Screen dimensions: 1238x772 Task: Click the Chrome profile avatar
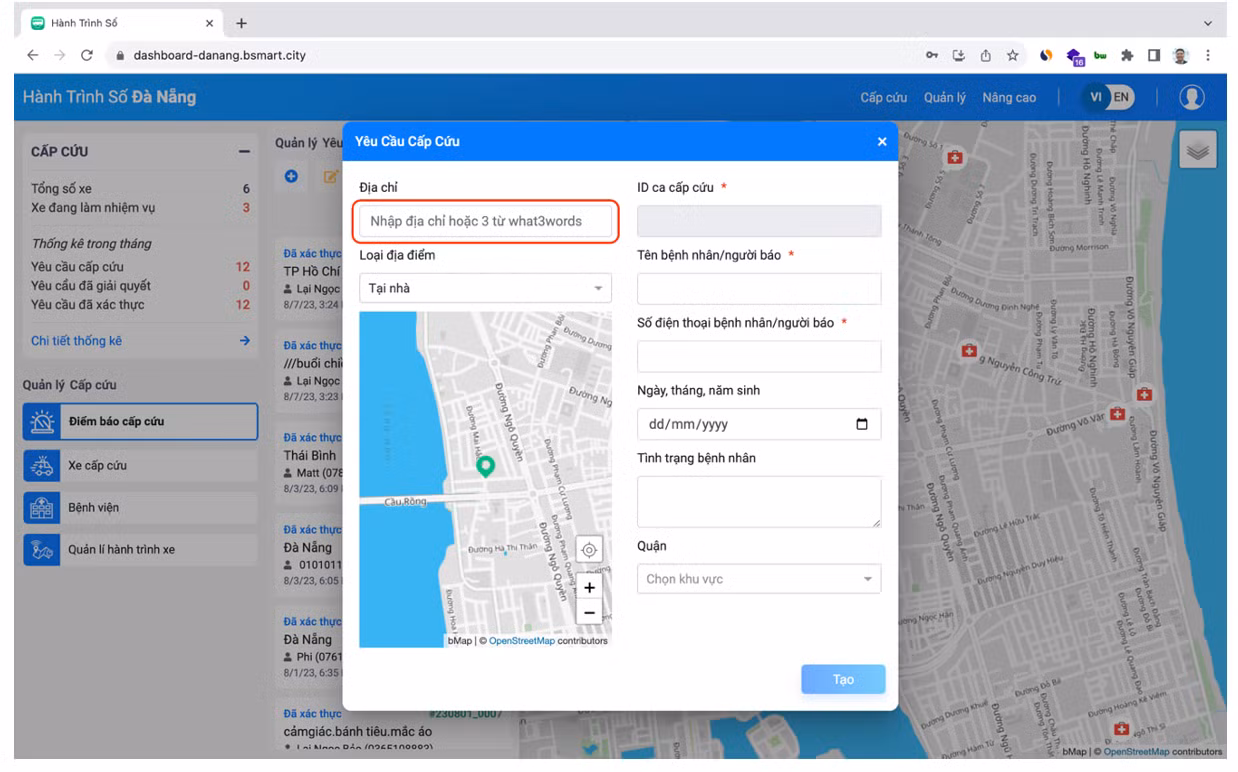[1181, 55]
